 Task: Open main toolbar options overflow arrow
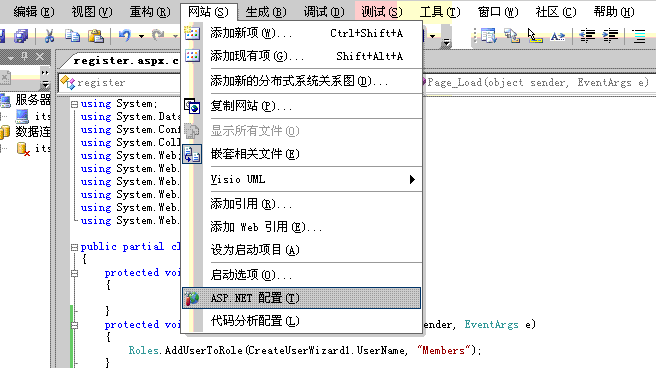tap(446, 42)
